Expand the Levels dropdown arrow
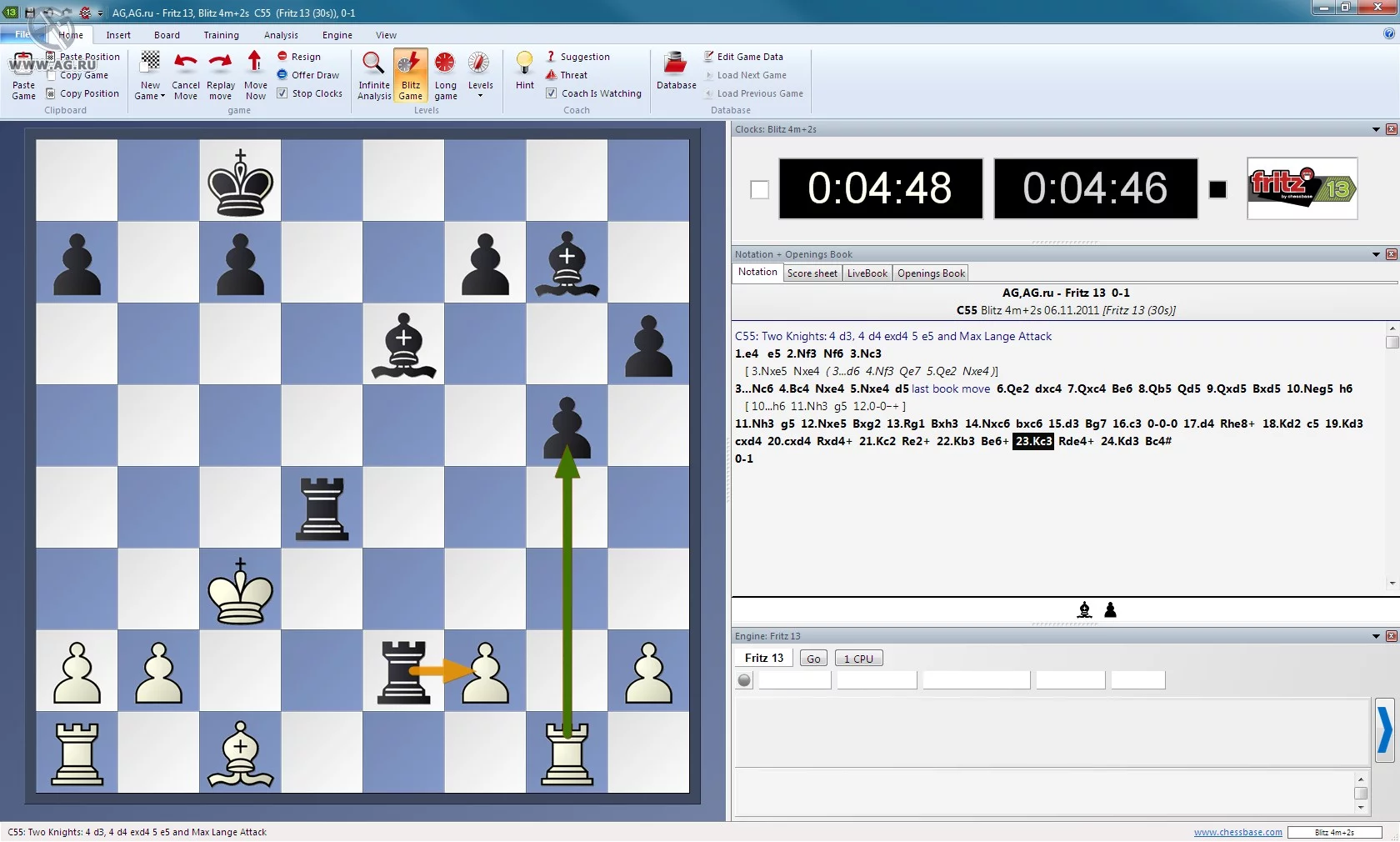 (480, 97)
